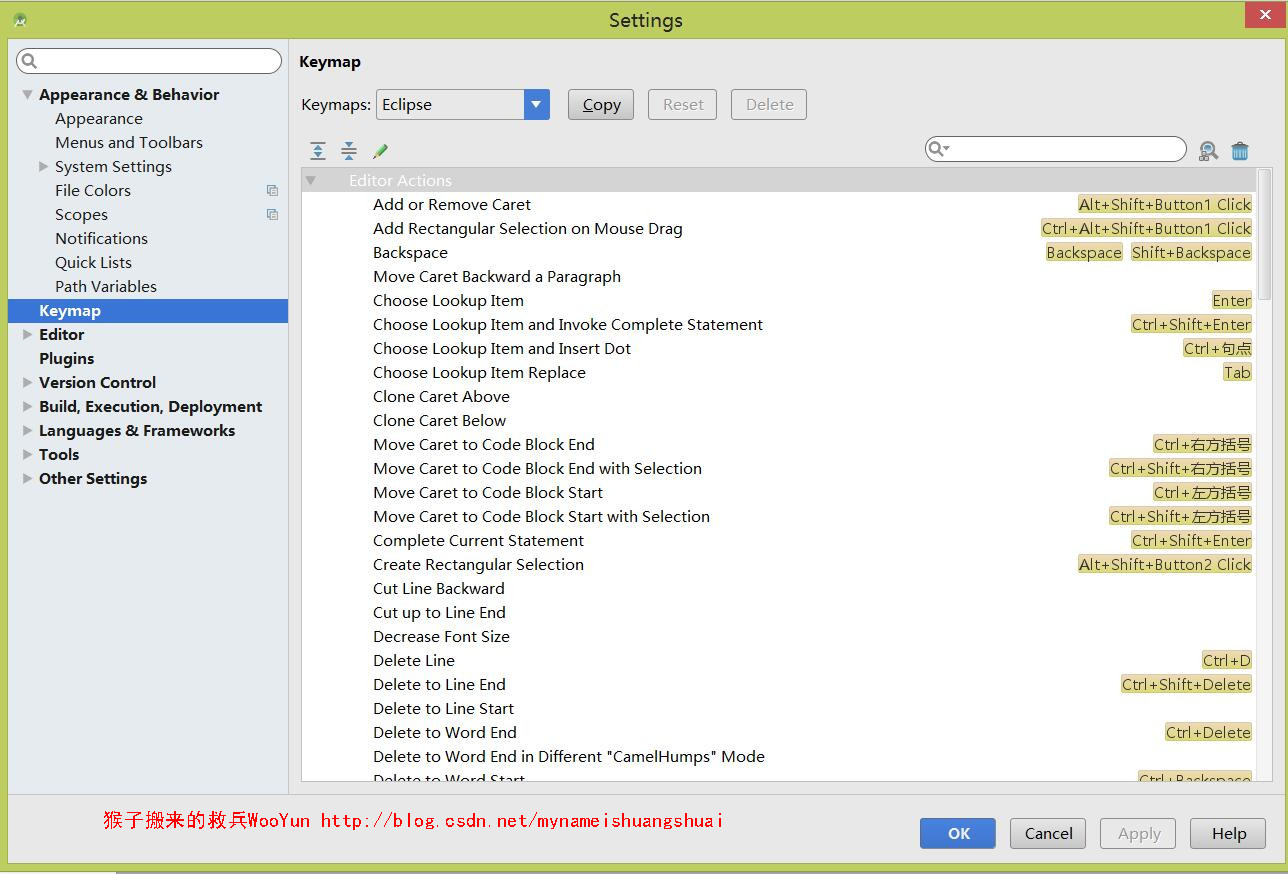The width and height of the screenshot is (1288, 874).
Task: Click the Apply button
Action: coord(1139,833)
